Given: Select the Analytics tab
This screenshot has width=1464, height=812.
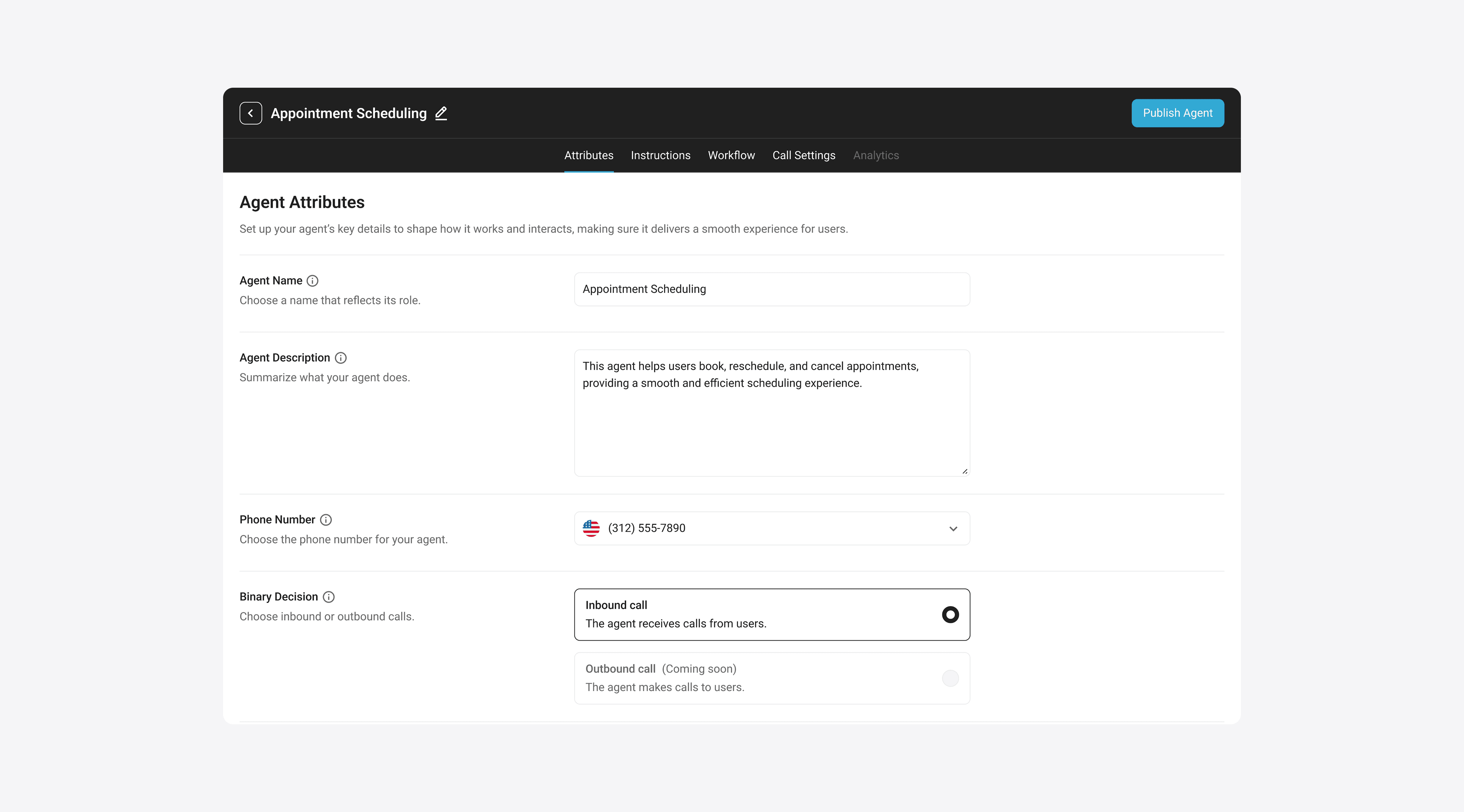Looking at the screenshot, I should (x=876, y=155).
